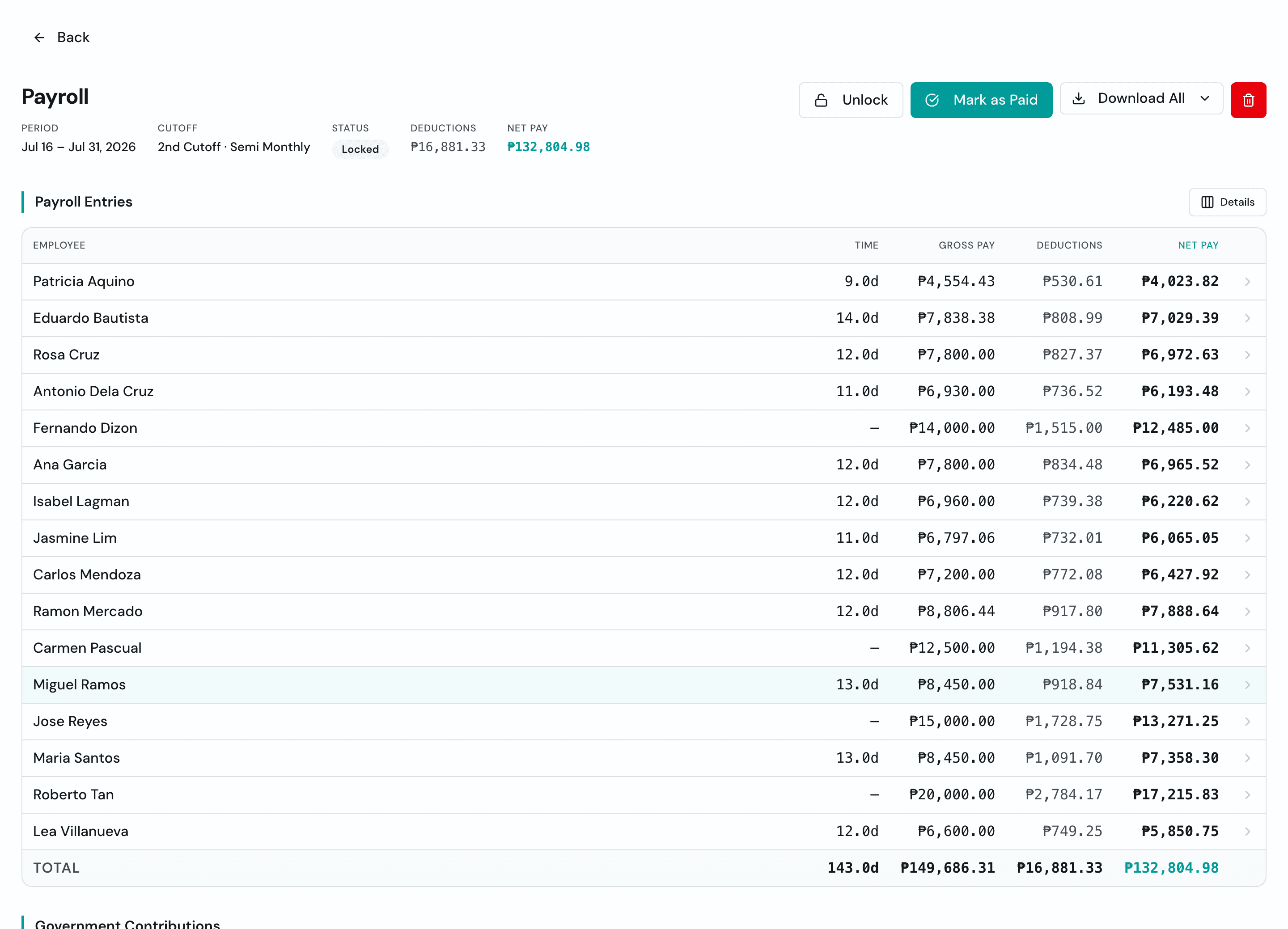
Task: Open Isabel Lagman row chevron
Action: click(1247, 502)
